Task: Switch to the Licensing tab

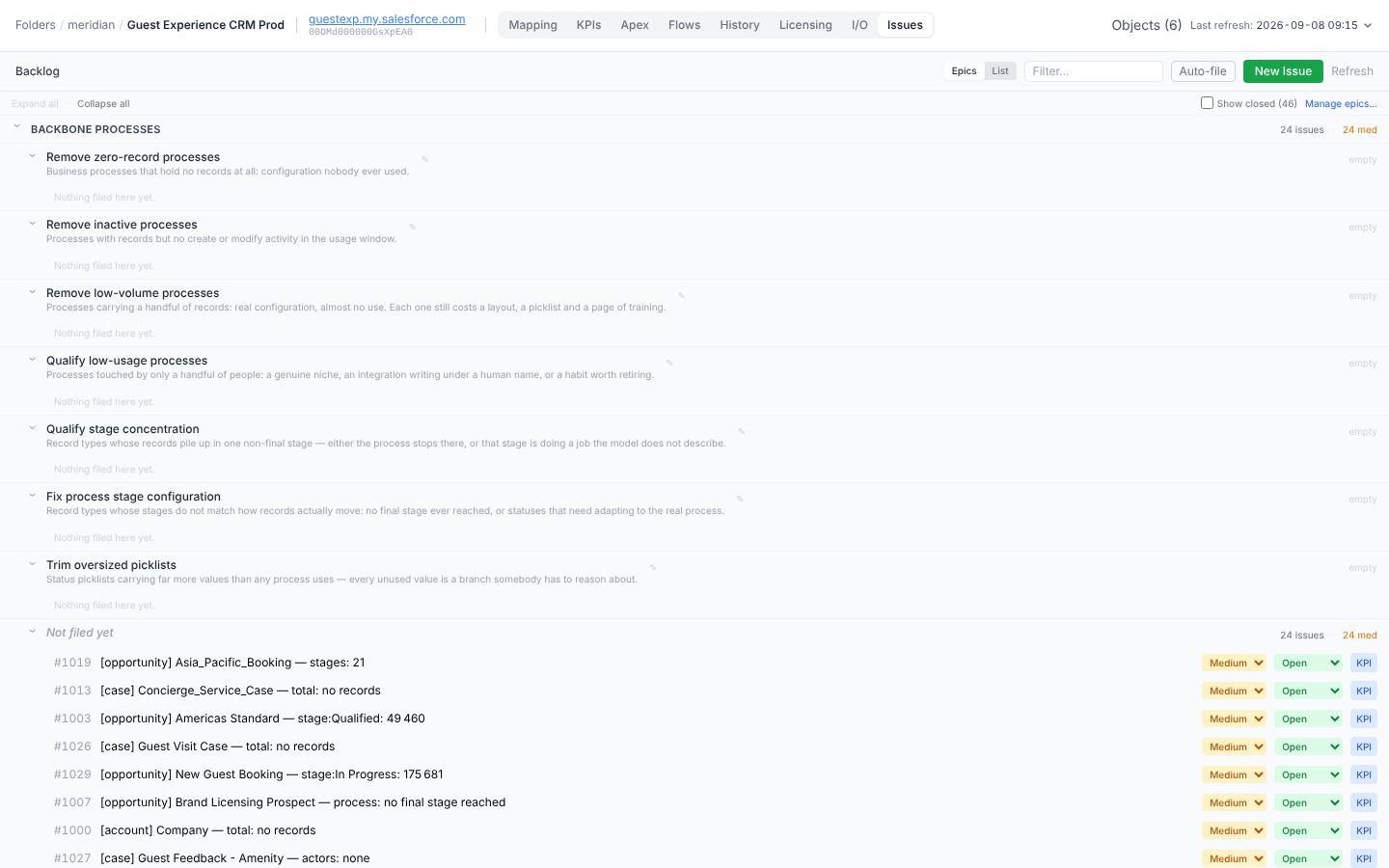Action: (x=805, y=25)
